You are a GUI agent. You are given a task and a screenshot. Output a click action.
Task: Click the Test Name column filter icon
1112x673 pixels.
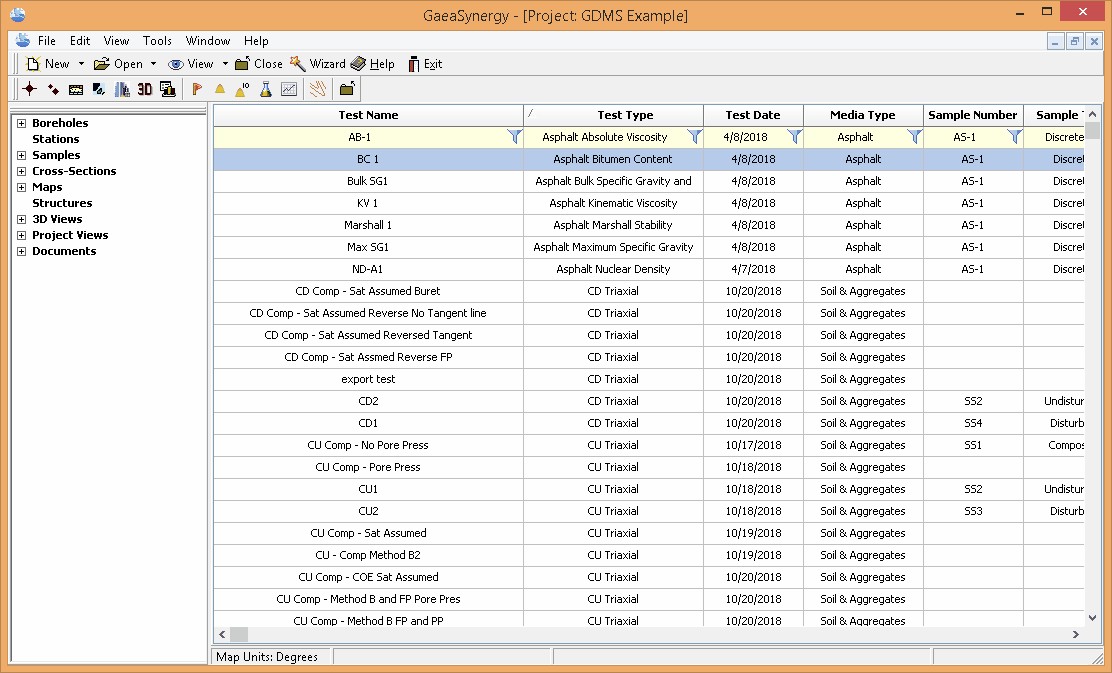point(514,137)
